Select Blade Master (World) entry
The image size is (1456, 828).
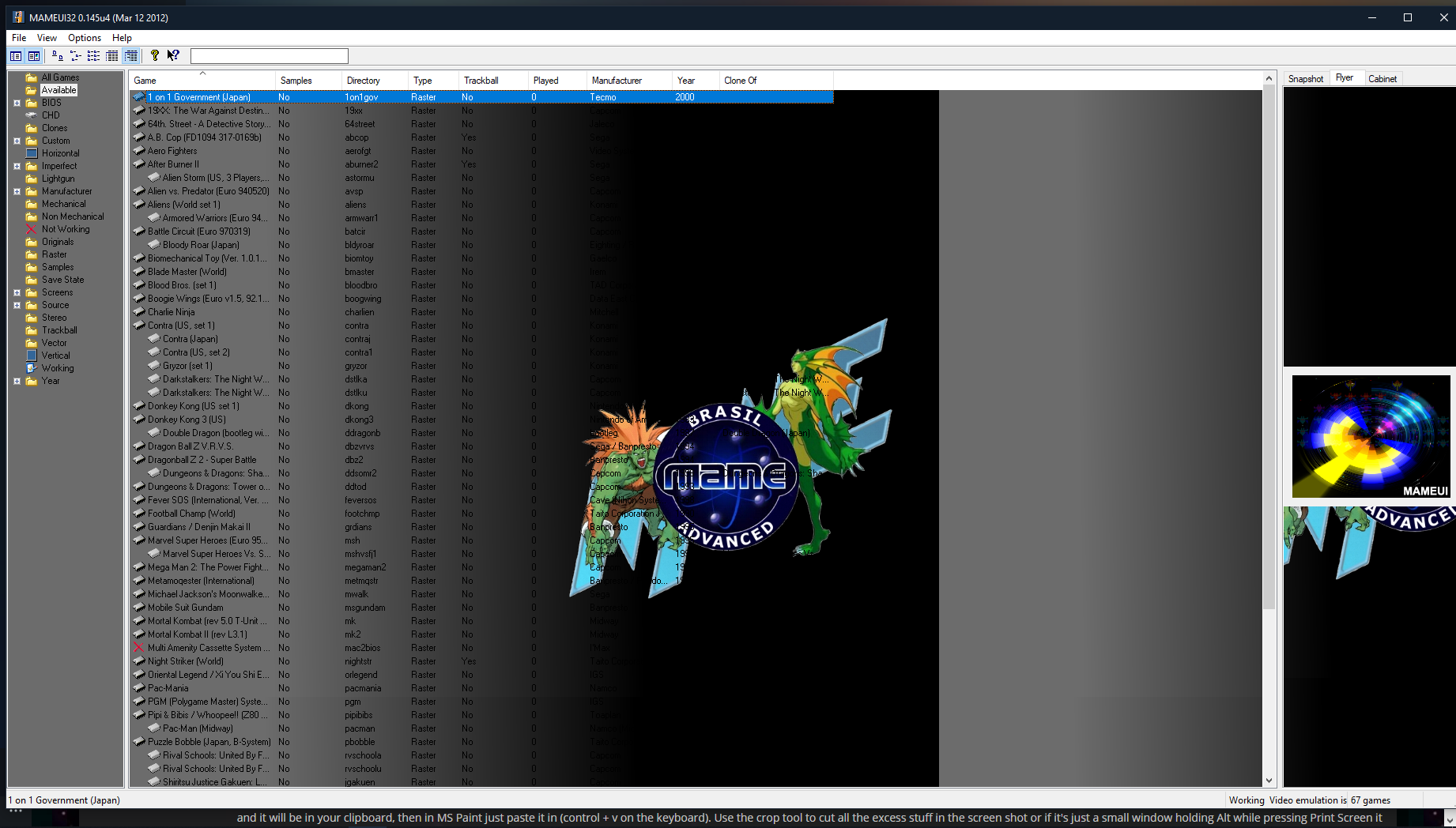(x=187, y=272)
